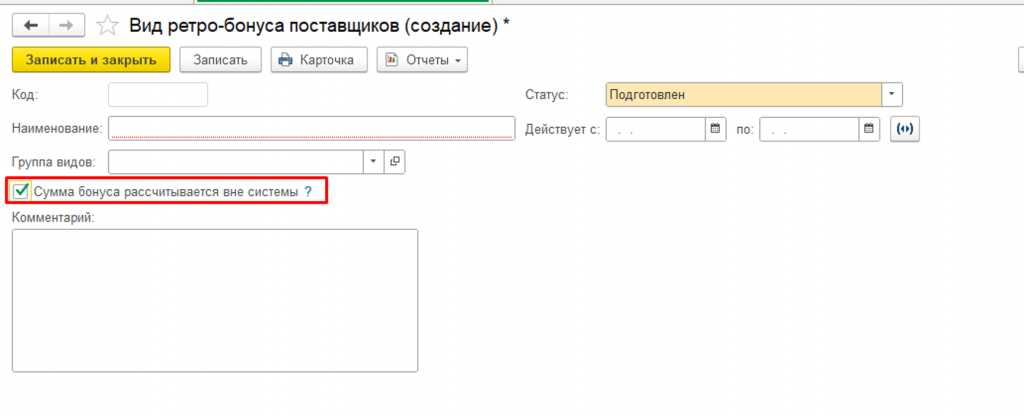Open calendar for Действует с date
Screen dimensions: 1024x416
pyautogui.click(x=715, y=129)
